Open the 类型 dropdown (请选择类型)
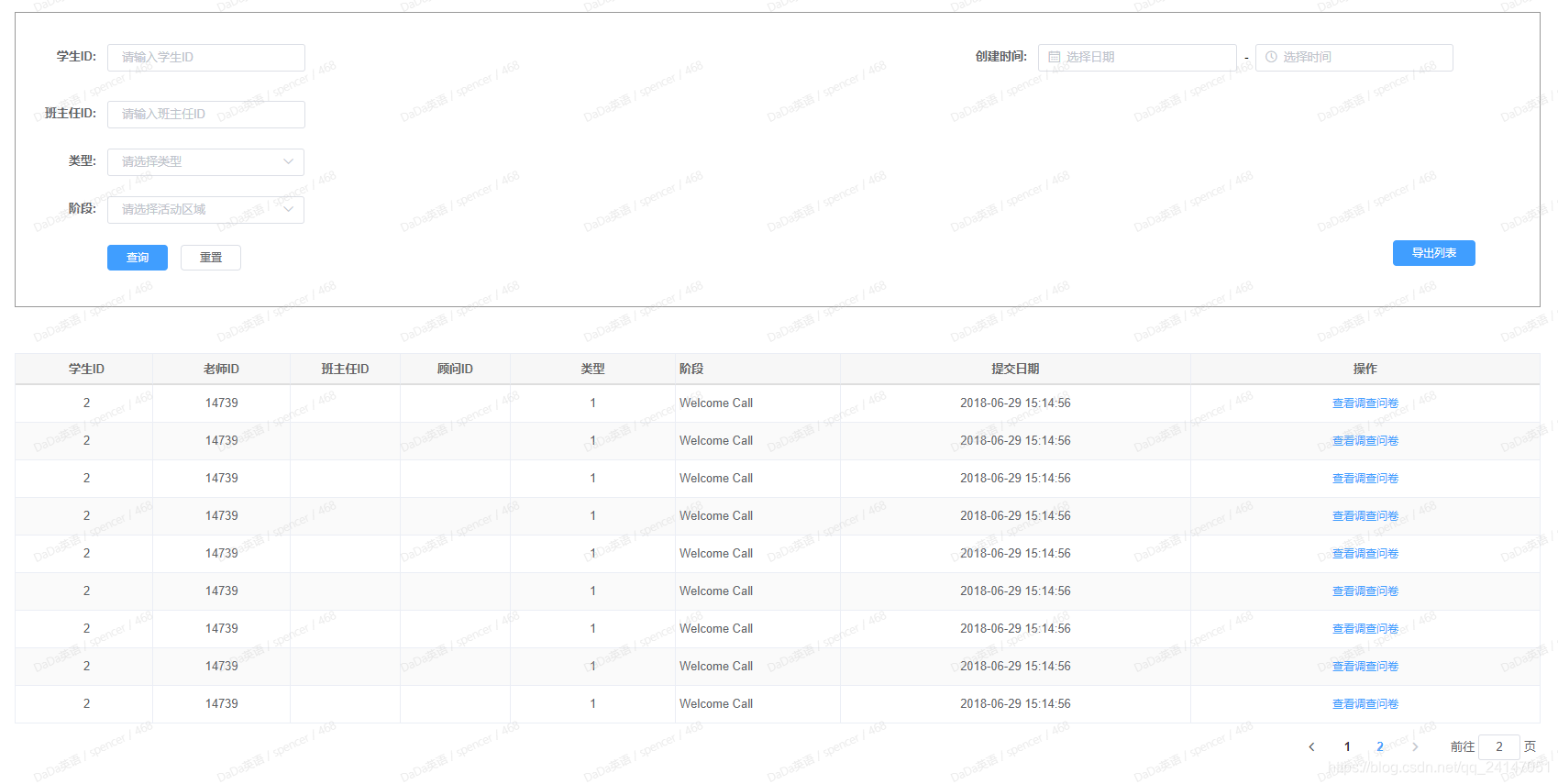This screenshot has height=784, width=1558. 205,161
